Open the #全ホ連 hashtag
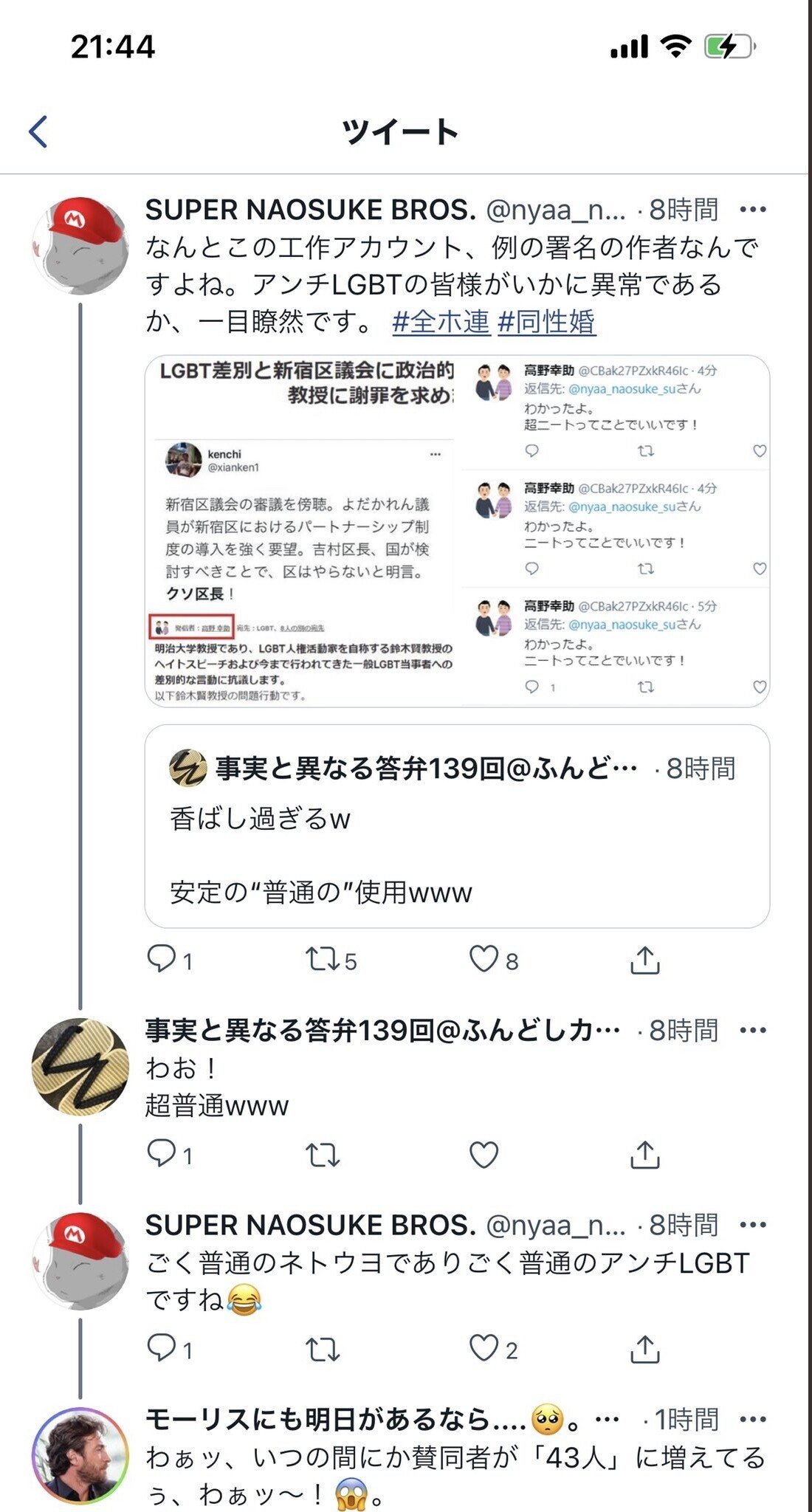 441,322
